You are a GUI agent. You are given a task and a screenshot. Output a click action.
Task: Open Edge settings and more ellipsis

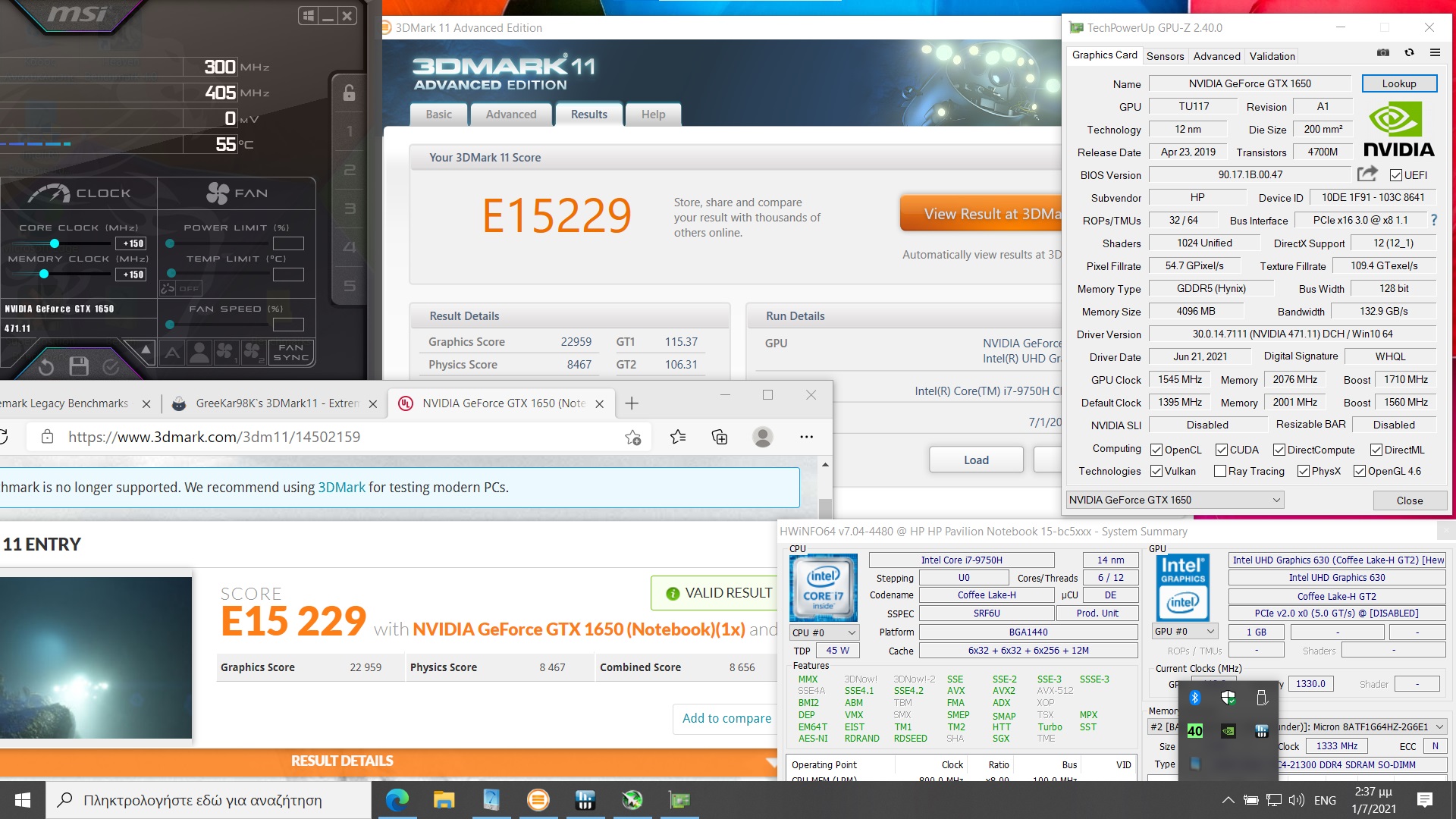pos(806,437)
